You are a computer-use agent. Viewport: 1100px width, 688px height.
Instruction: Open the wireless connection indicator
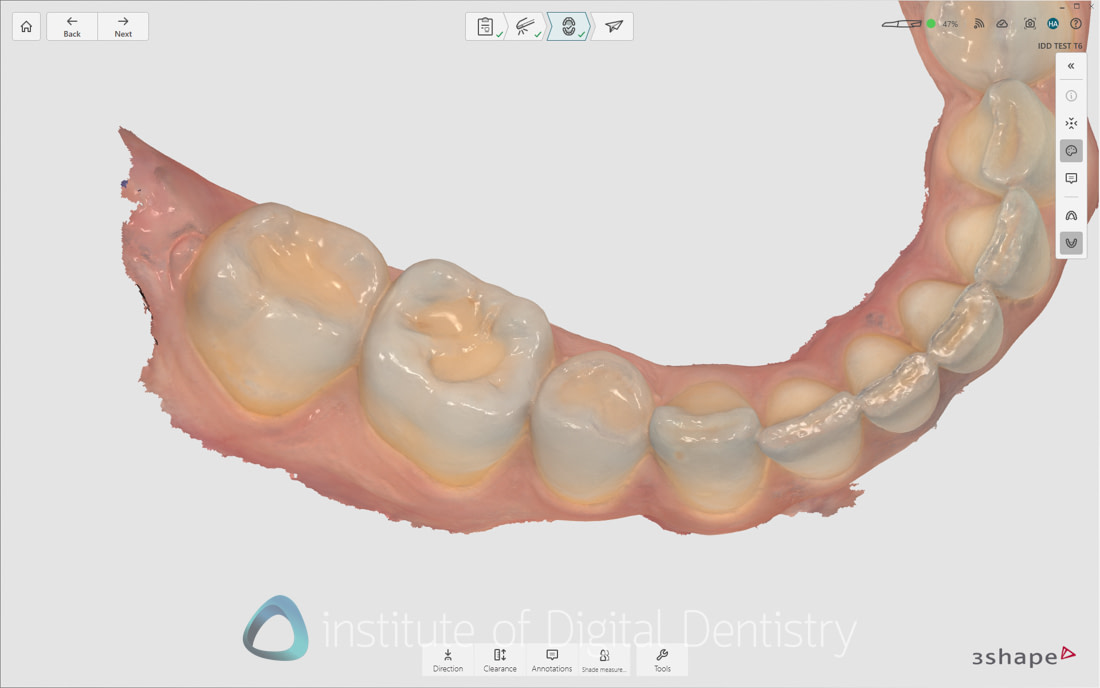click(x=979, y=23)
